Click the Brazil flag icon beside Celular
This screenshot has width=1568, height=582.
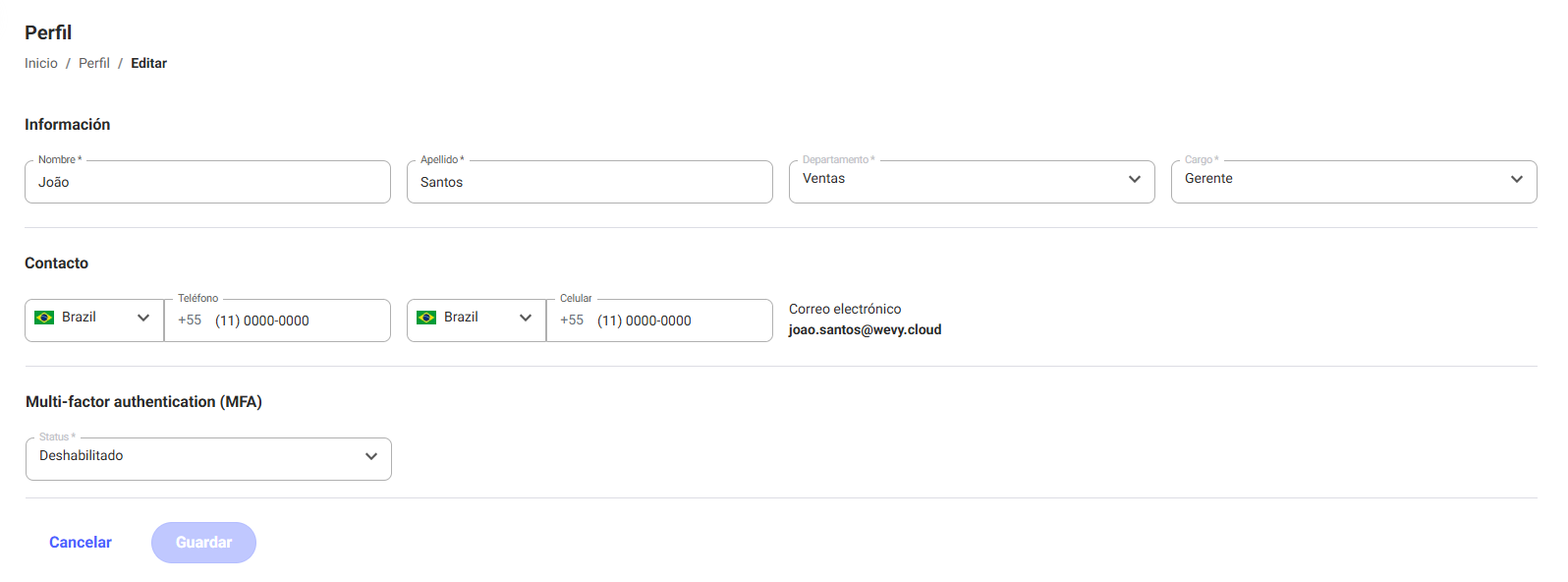click(426, 318)
